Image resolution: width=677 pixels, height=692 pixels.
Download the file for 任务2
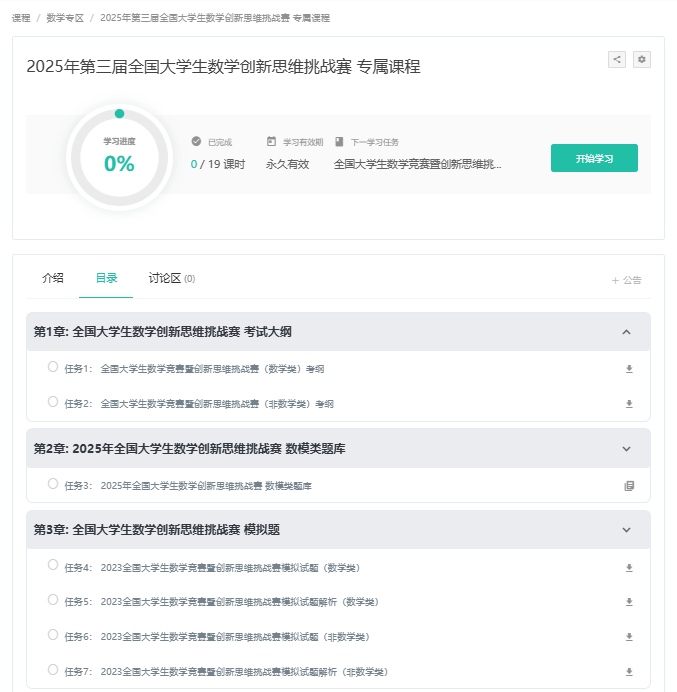[629, 404]
